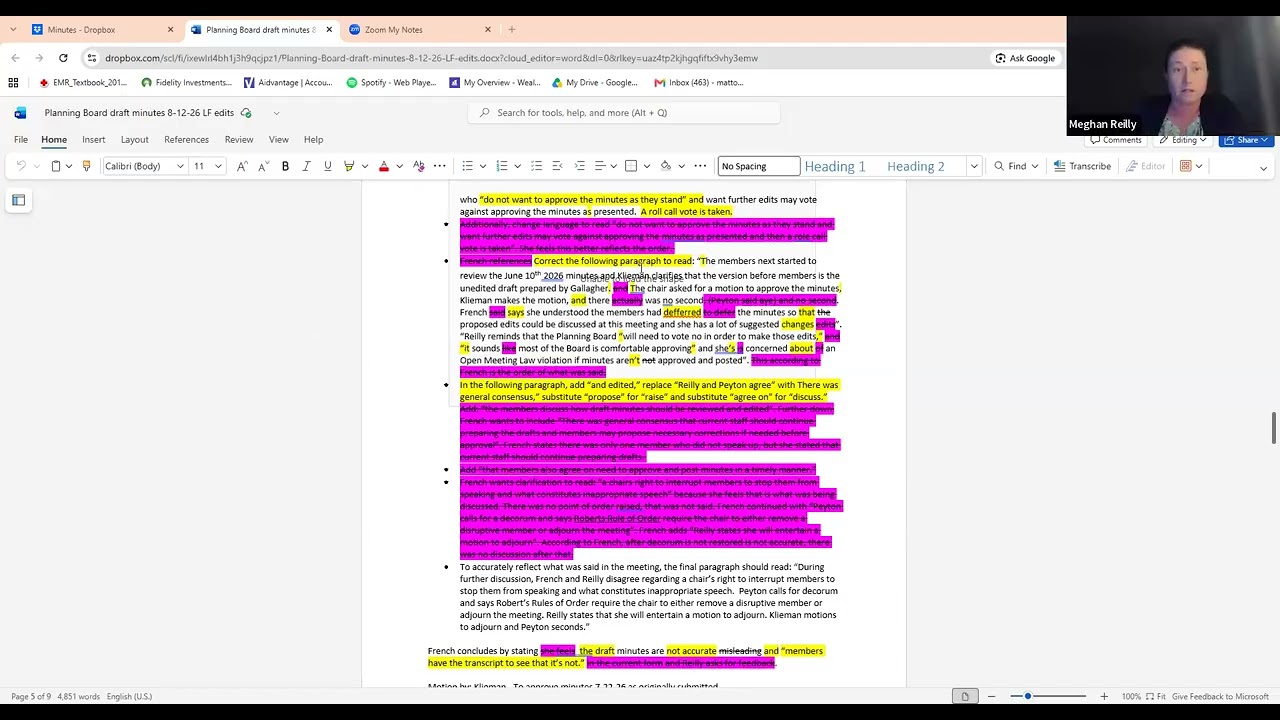Viewport: 1280px width, 720px height.
Task: Click the document vertical scrollbar thumb
Action: pyautogui.click(x=1273, y=427)
